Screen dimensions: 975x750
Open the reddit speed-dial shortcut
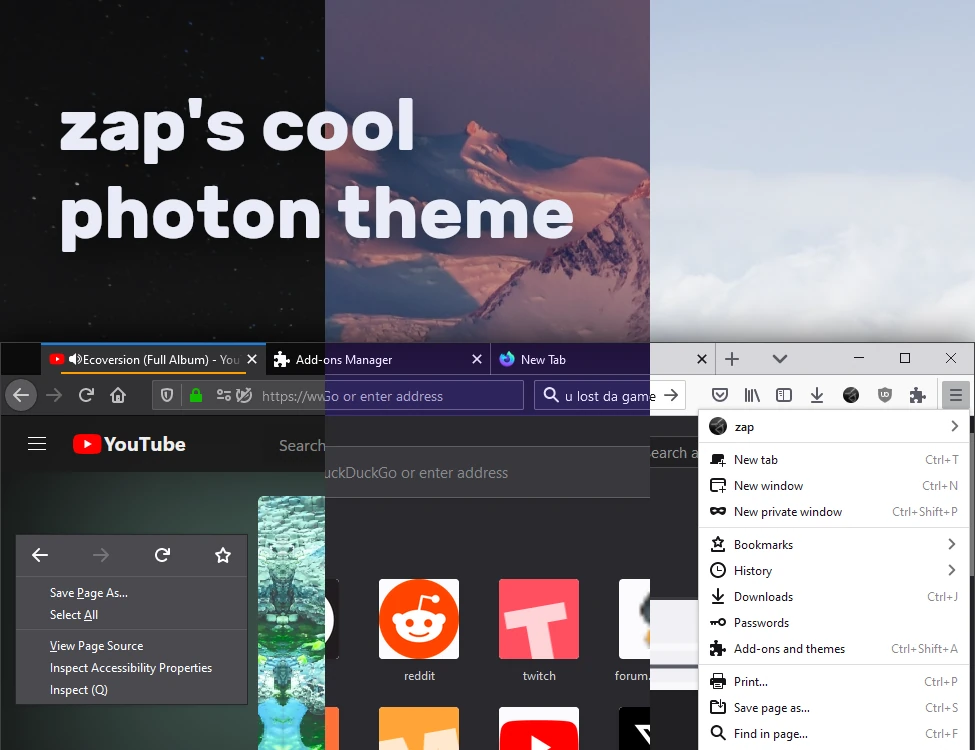(419, 618)
